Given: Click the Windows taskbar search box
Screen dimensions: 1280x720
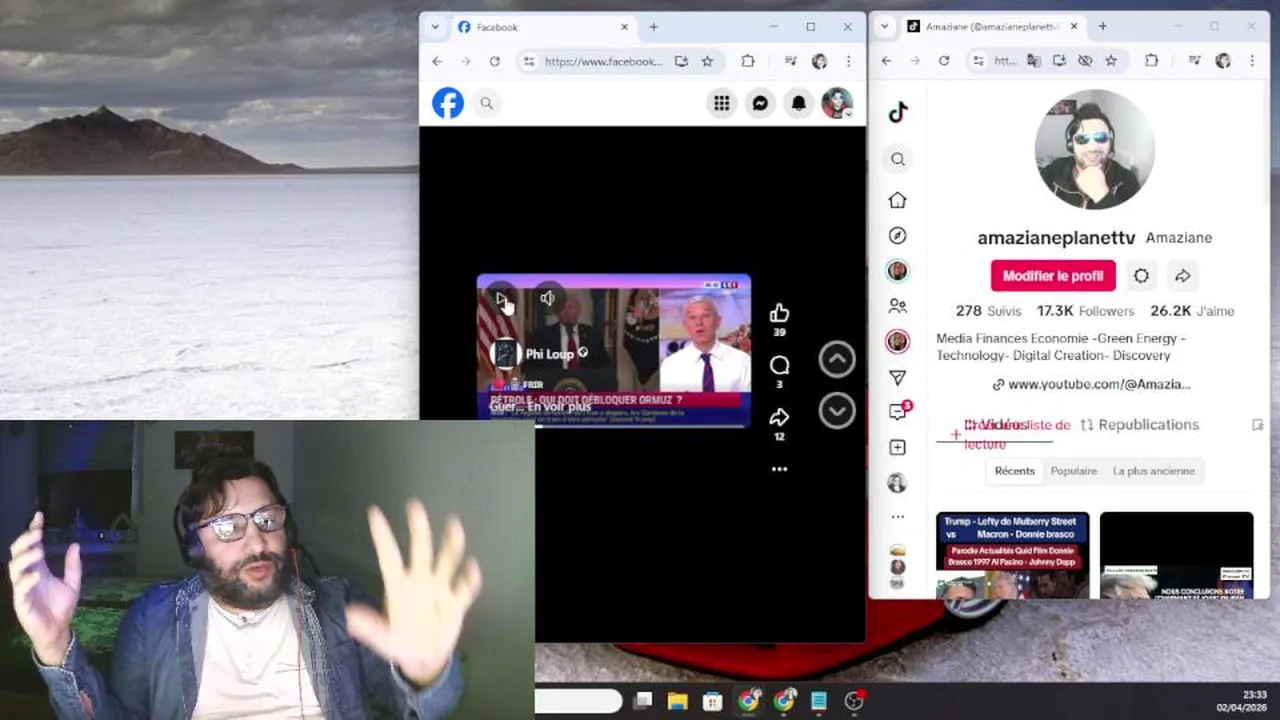Looking at the screenshot, I should click(578, 701).
